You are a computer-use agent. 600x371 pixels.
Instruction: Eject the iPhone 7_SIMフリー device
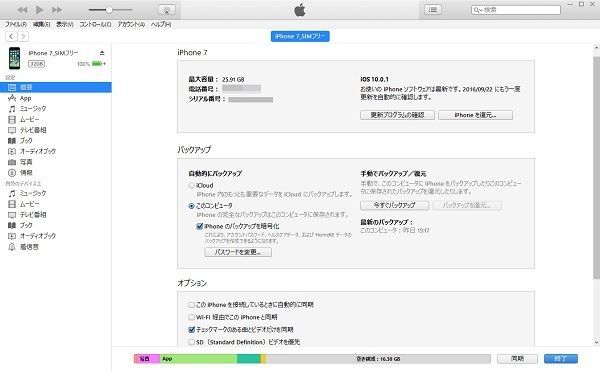click(102, 53)
